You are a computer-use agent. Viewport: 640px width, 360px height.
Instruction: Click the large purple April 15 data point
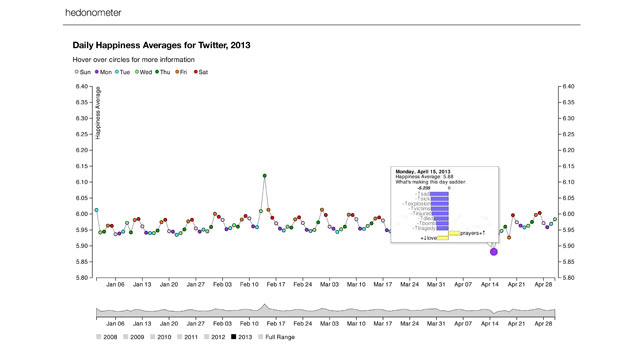pos(494,252)
